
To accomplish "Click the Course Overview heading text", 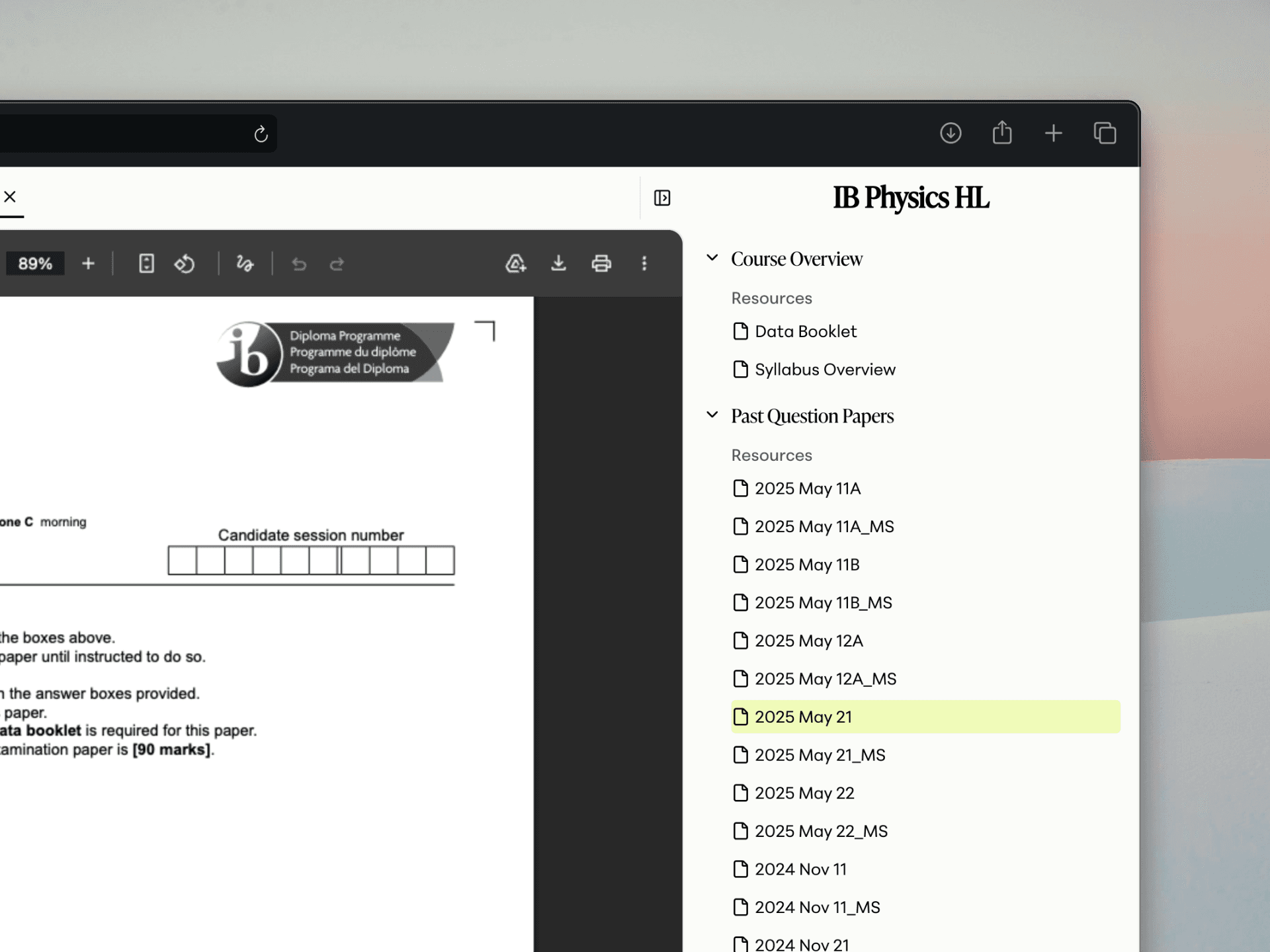I will pos(796,258).
